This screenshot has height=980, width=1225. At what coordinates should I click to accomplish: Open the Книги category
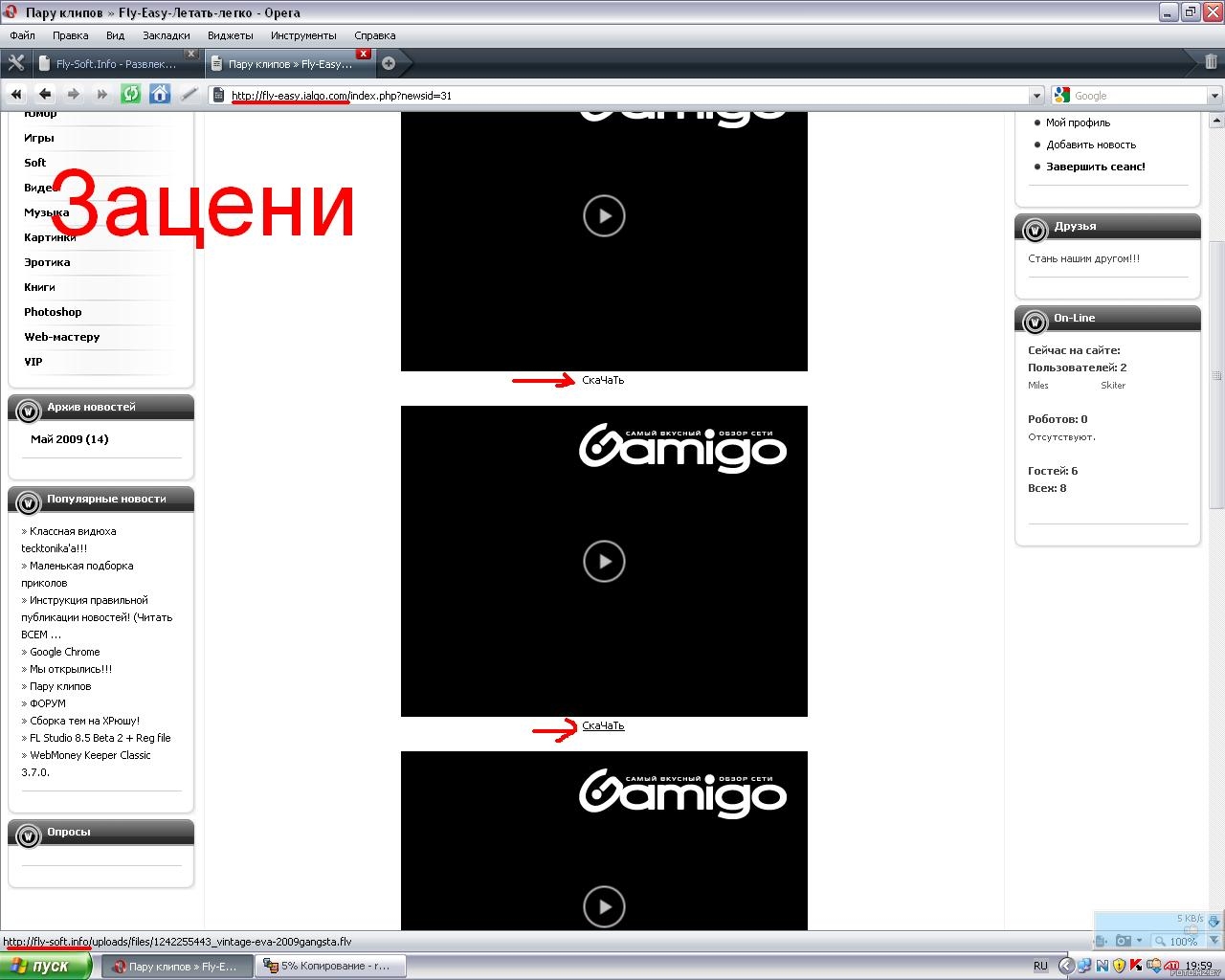(40, 287)
